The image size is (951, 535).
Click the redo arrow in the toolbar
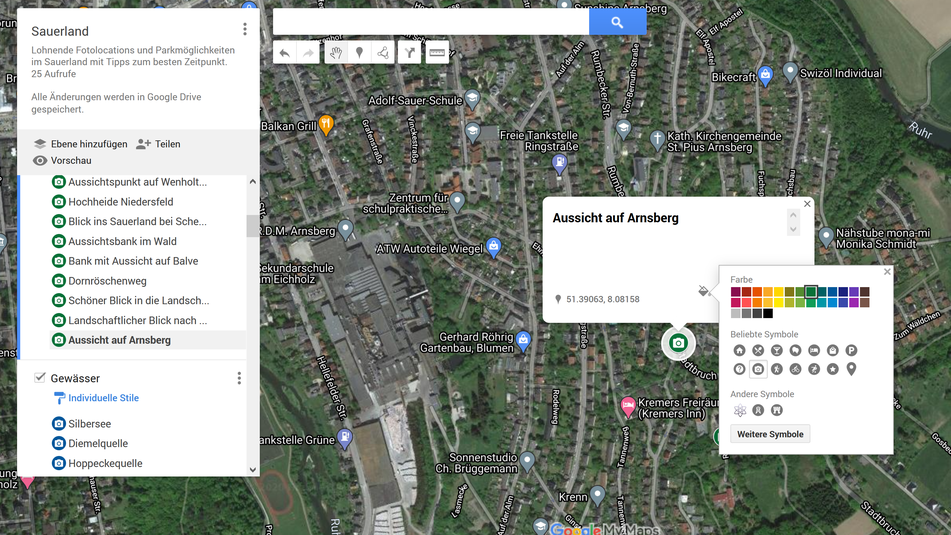point(308,53)
